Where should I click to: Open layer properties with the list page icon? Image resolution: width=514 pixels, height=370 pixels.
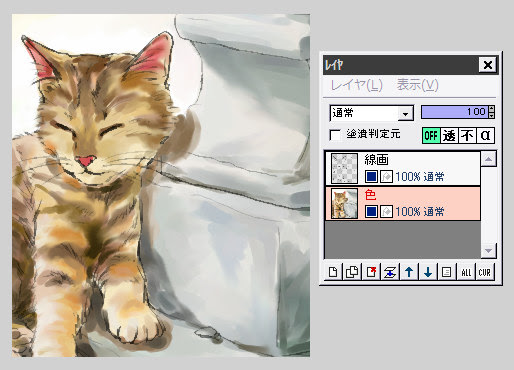[x=447, y=272]
